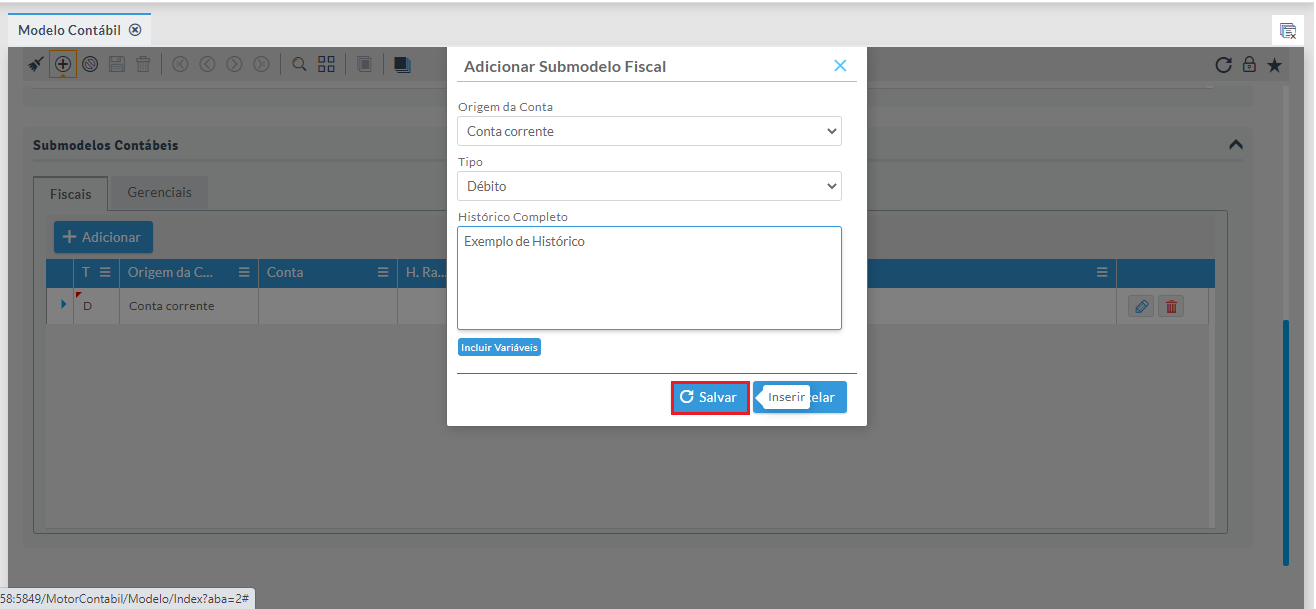Image resolution: width=1316 pixels, height=609 pixels.
Task: Click the close-all-tabs icon at top right
Action: (x=1288, y=31)
